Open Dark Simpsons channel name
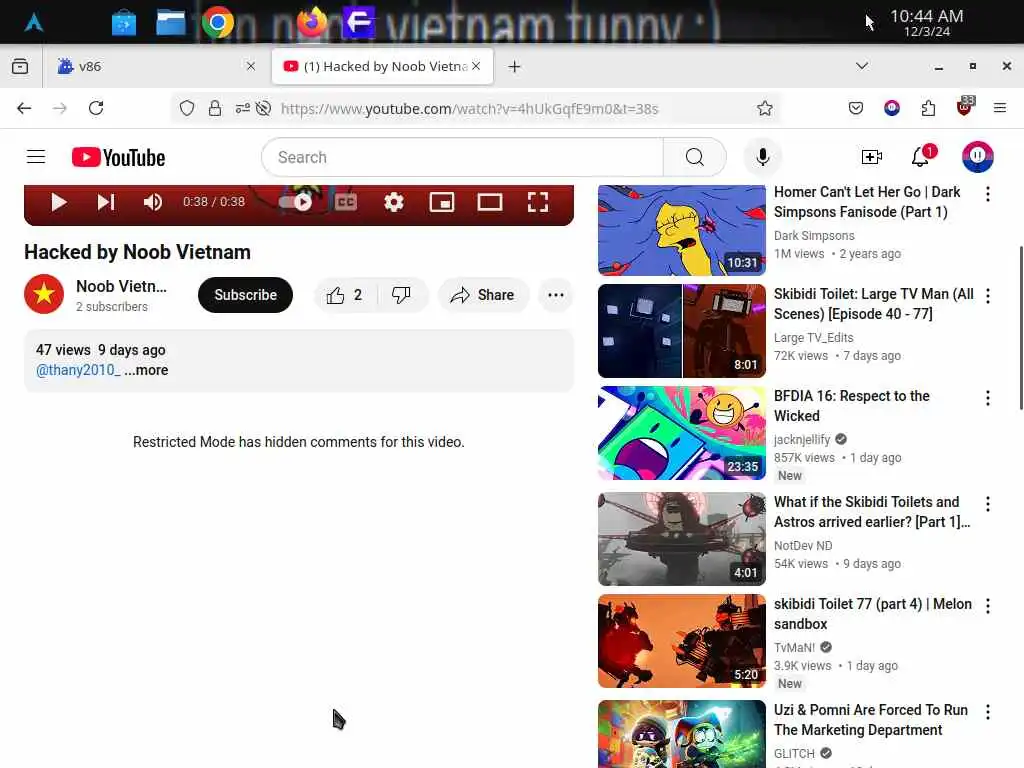The width and height of the screenshot is (1024, 768). pyautogui.click(x=814, y=236)
